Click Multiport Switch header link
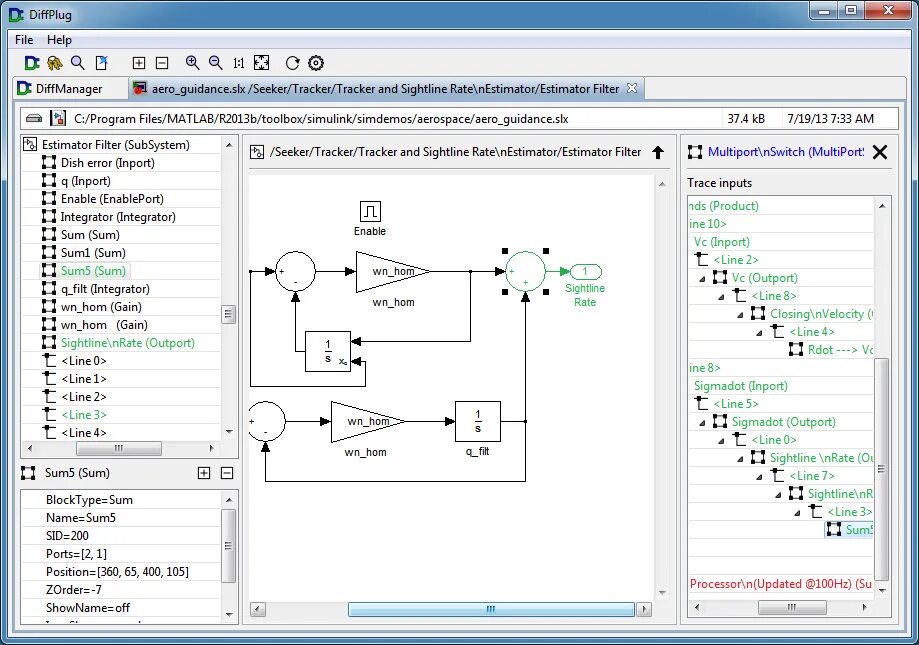This screenshot has height=645, width=919. (785, 152)
